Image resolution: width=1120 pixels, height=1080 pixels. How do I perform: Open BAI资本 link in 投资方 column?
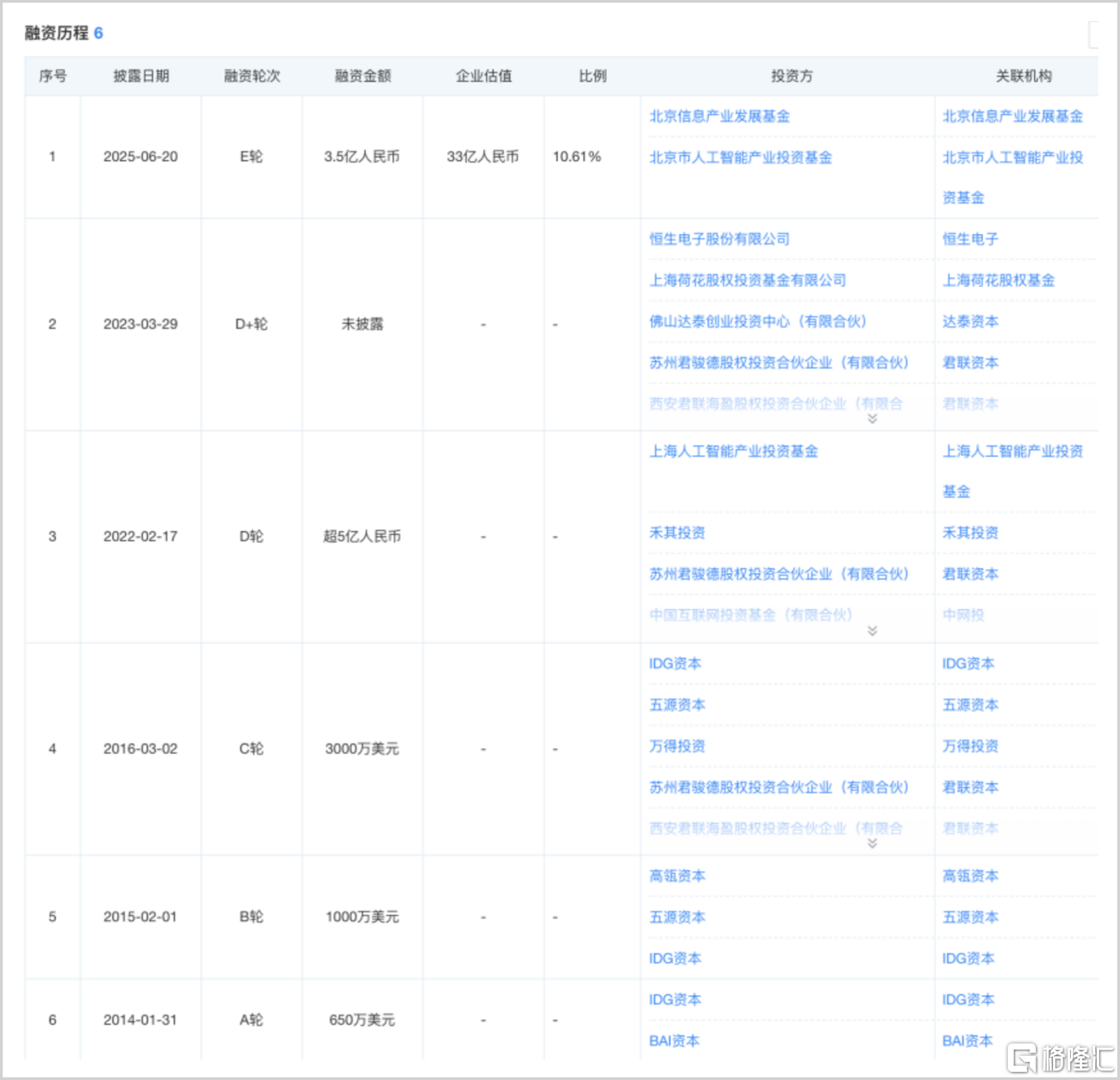click(x=674, y=1041)
